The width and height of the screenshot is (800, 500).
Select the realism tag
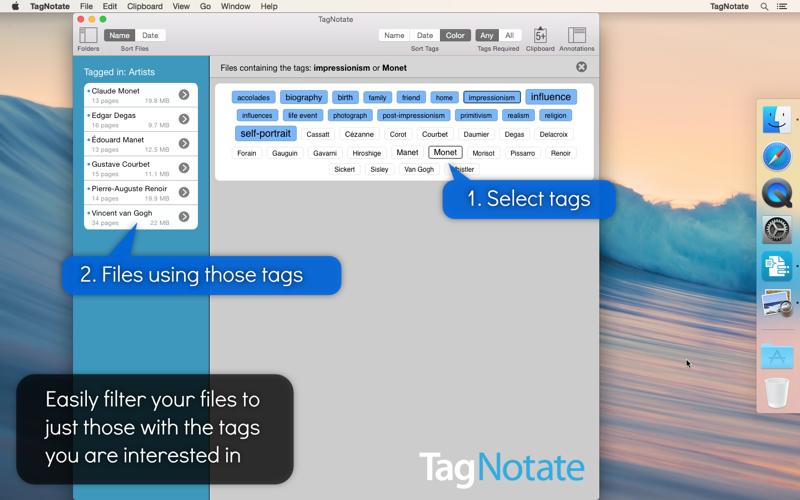coord(518,115)
